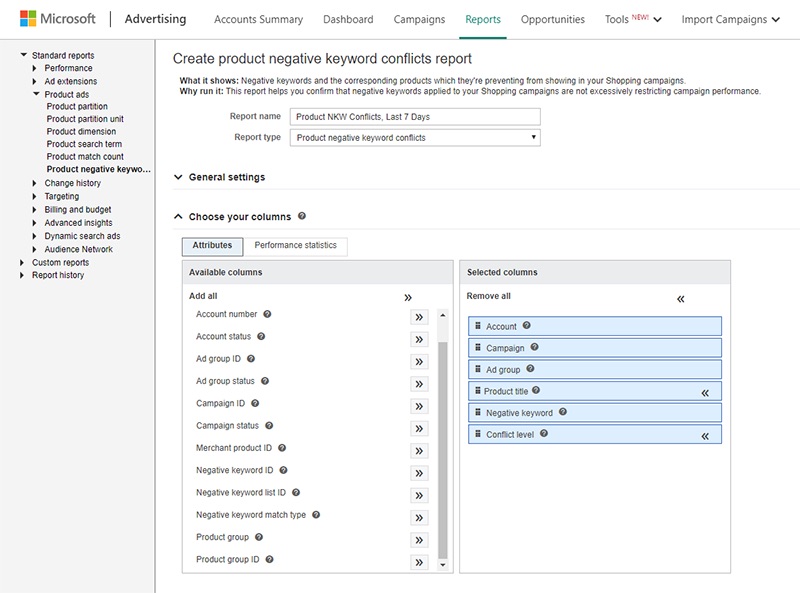The height and width of the screenshot is (593, 800).
Task: Click the available columns scrollbar thumb
Action: [x=443, y=450]
